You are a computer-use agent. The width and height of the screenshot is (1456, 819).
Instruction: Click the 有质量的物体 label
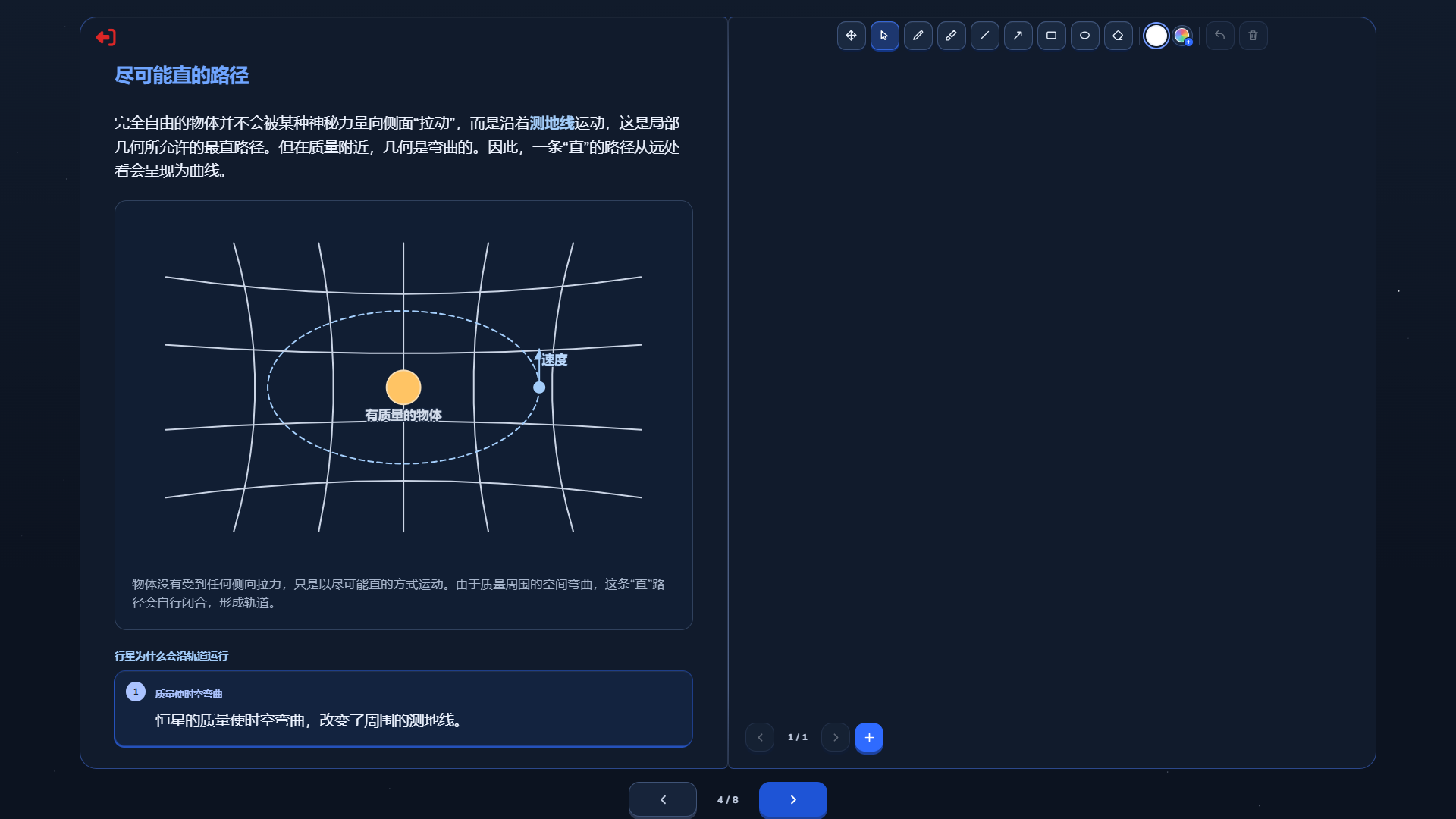click(403, 416)
